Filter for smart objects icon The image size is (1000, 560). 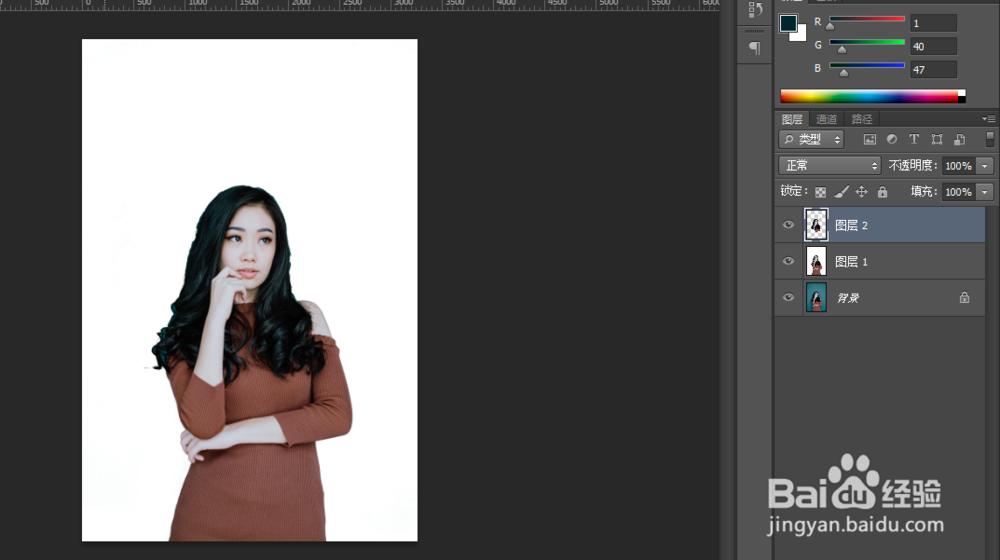pyautogui.click(x=960, y=139)
